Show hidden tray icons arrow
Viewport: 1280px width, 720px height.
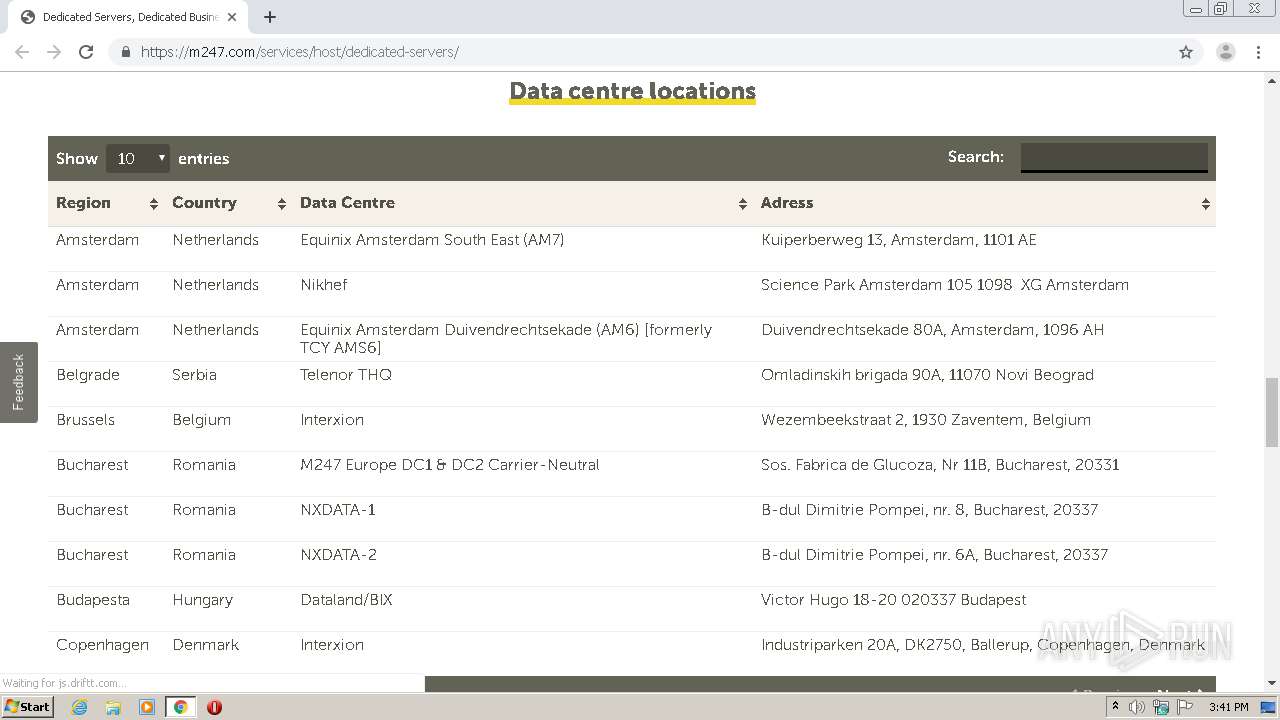1115,707
